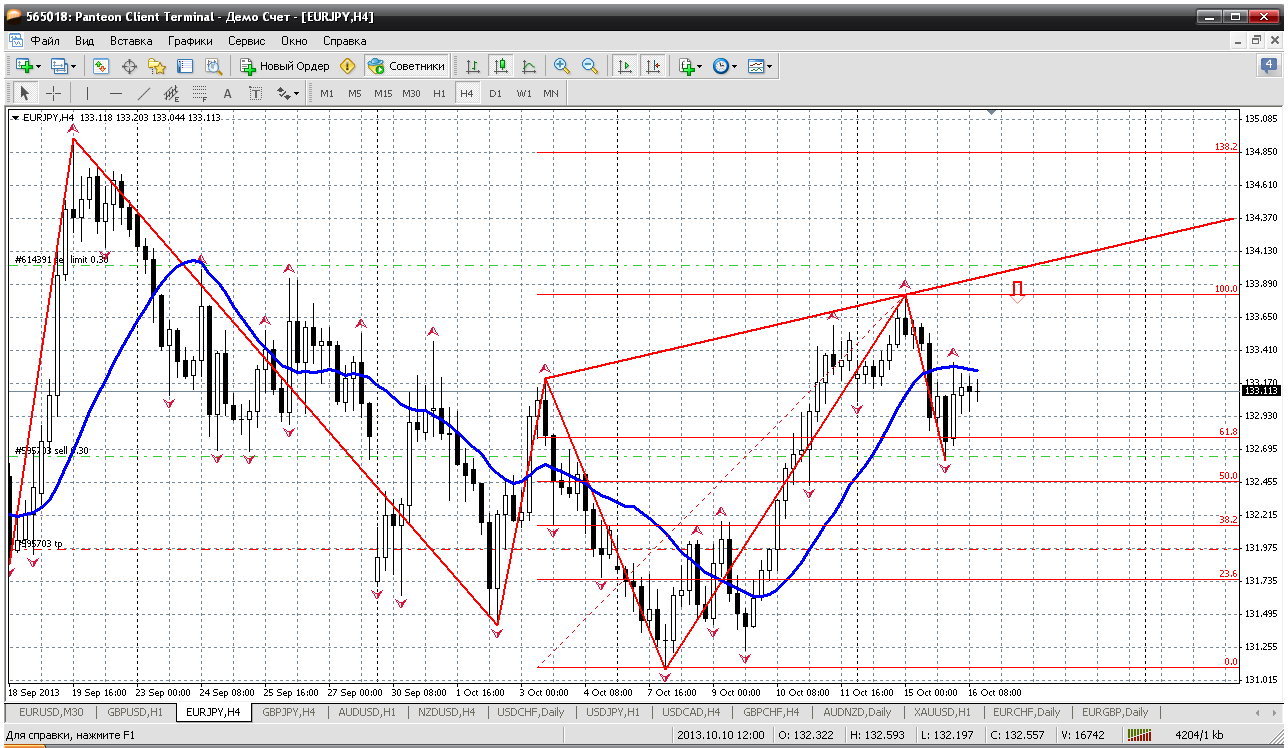Toggle chart shift button
This screenshot has height=748, width=1288.
653,66
